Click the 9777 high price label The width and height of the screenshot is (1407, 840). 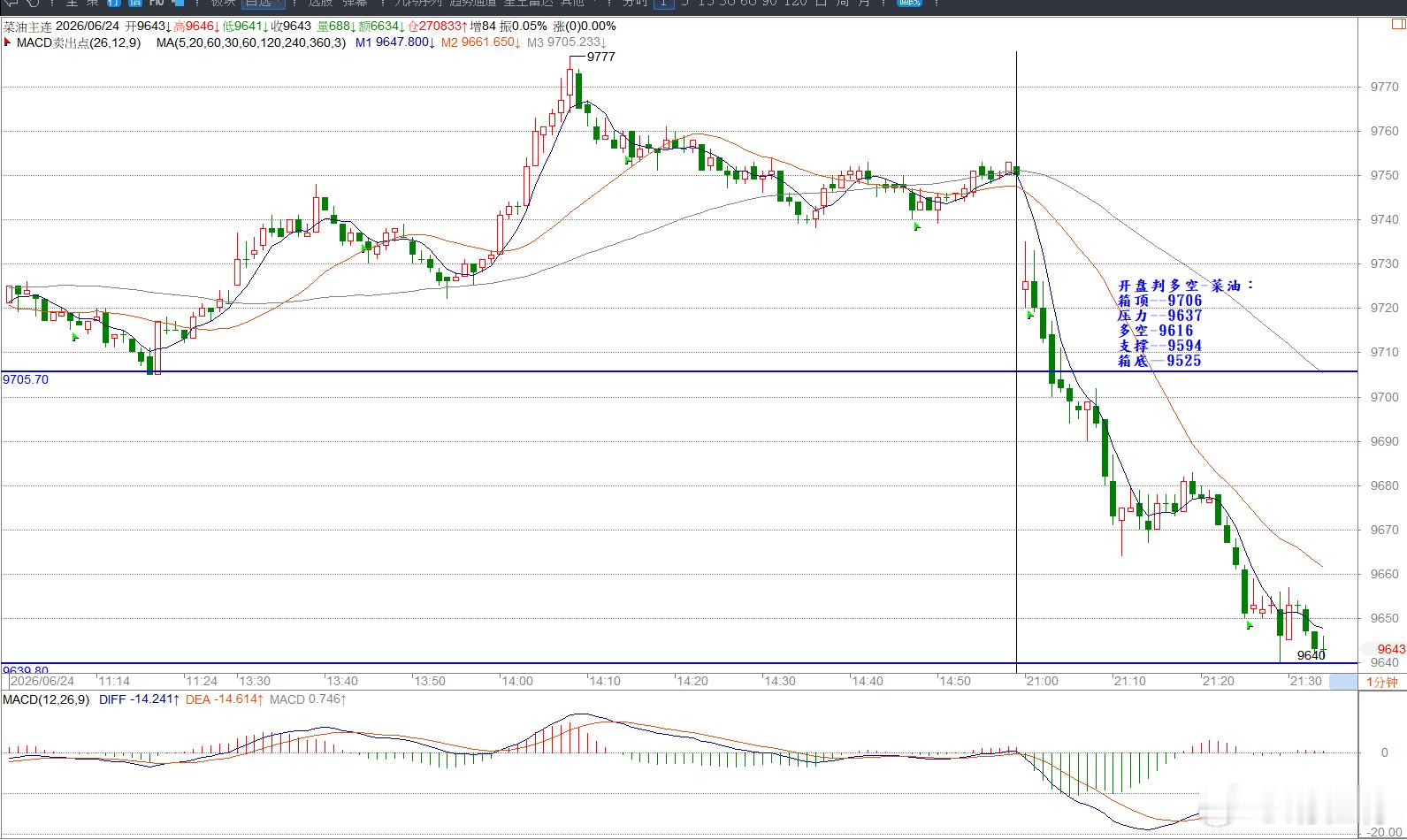coord(601,57)
